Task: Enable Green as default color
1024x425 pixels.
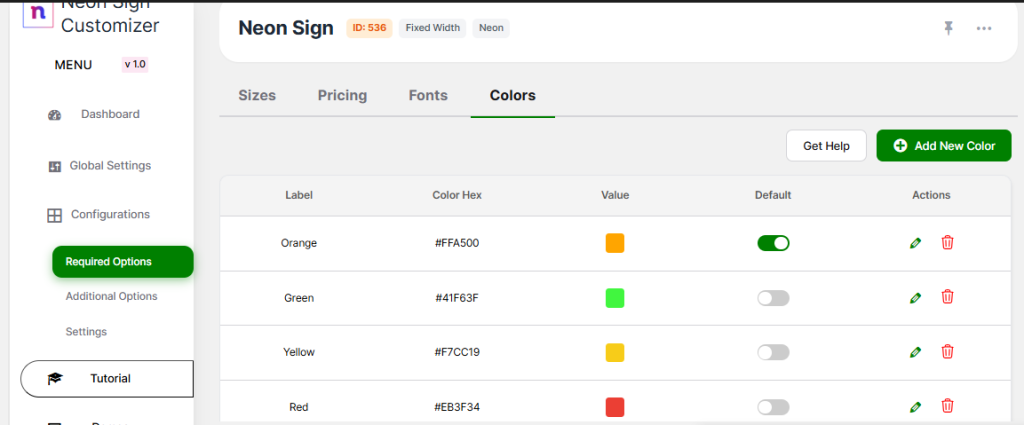Action: [x=773, y=298]
